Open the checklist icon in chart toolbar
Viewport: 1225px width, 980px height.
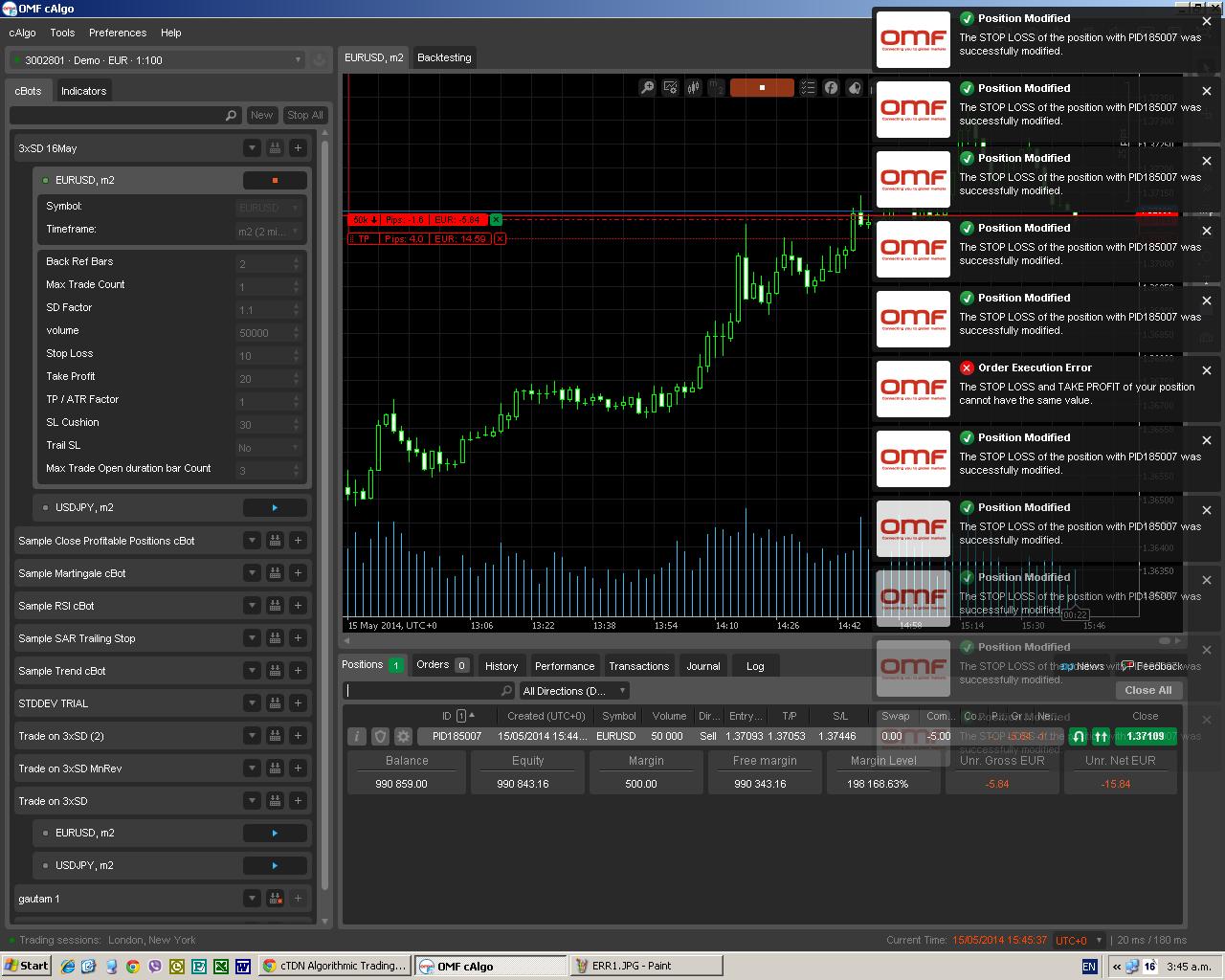[x=808, y=87]
